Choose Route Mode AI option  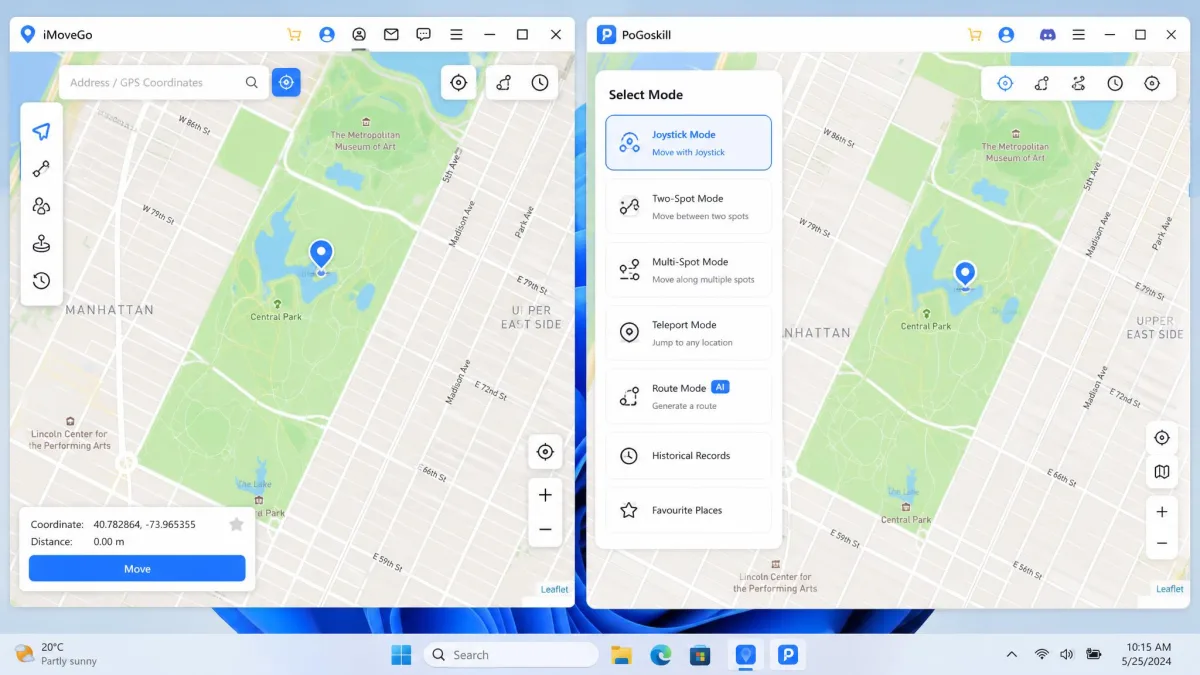pos(688,397)
